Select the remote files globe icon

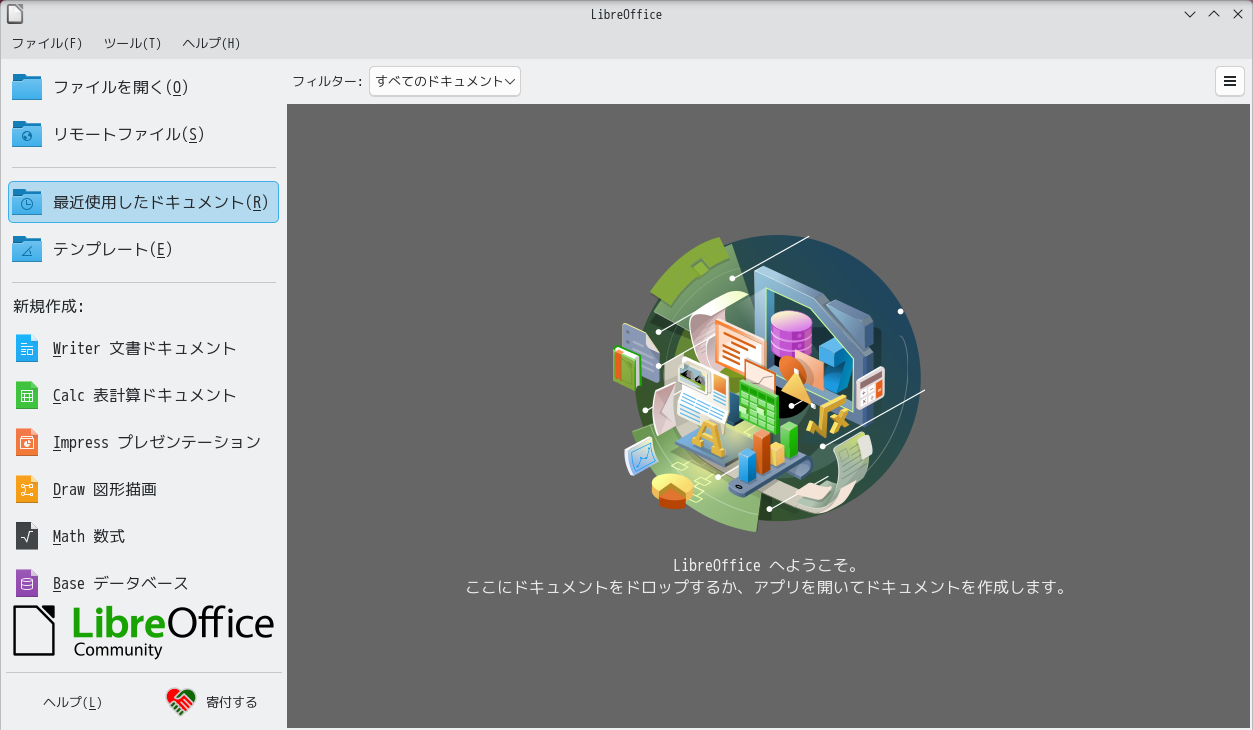(26, 134)
